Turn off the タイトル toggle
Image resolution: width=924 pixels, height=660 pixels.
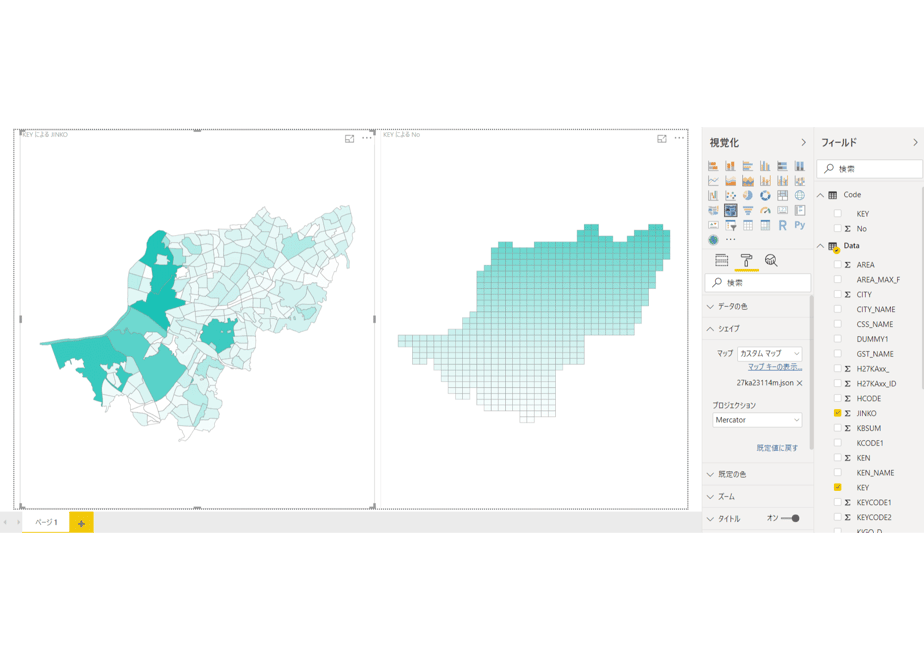pos(790,519)
